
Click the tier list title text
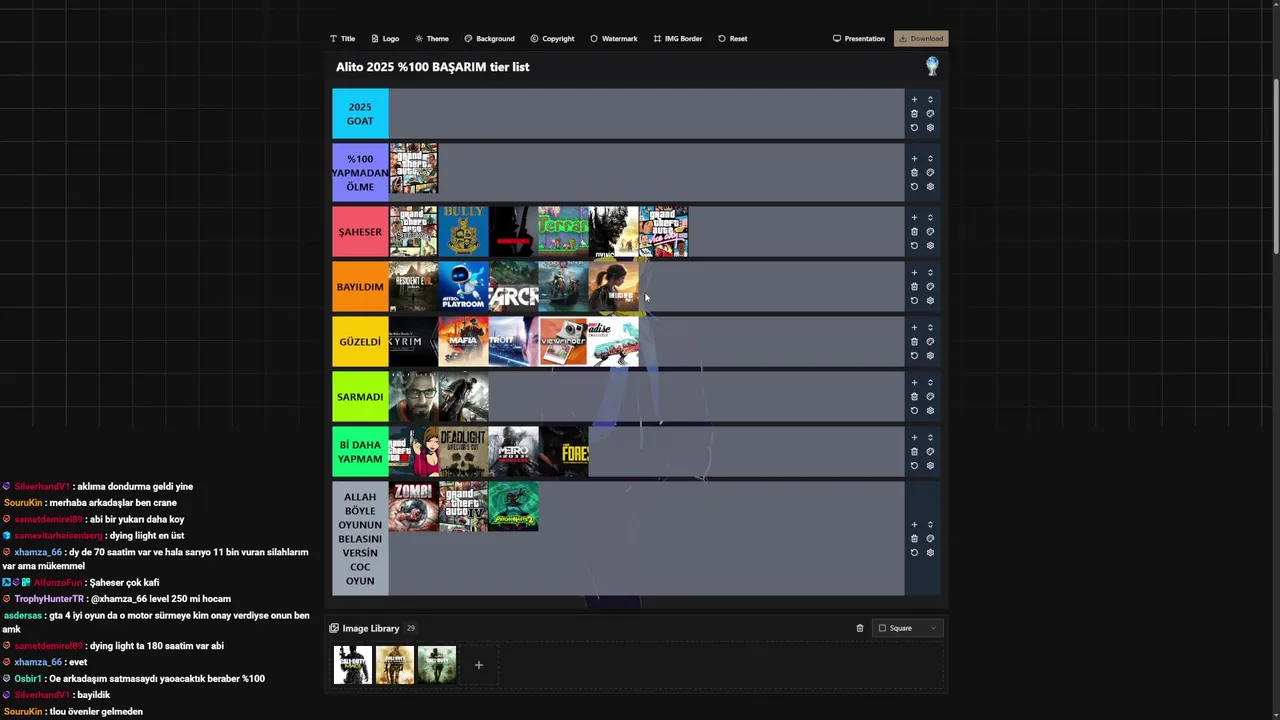coord(433,67)
